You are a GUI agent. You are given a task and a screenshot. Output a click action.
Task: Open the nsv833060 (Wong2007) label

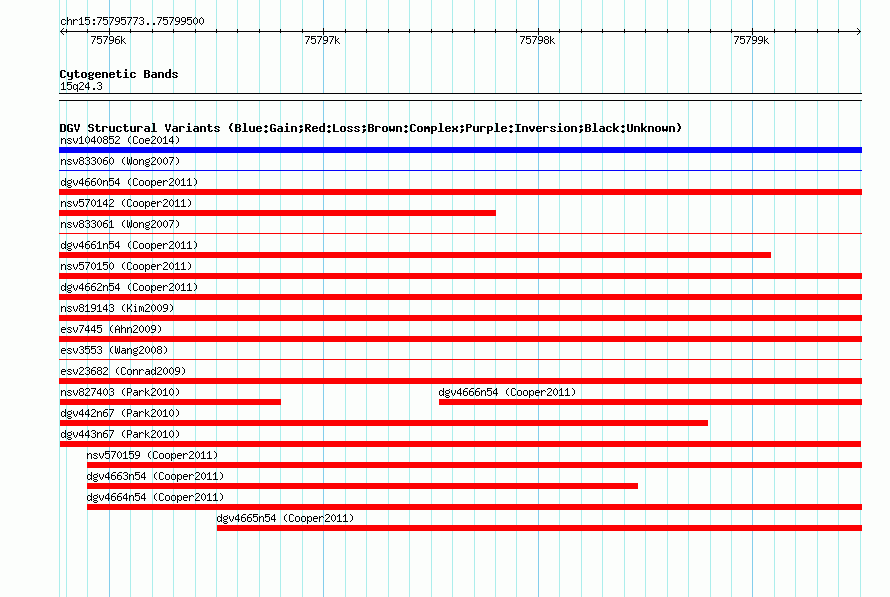120,161
